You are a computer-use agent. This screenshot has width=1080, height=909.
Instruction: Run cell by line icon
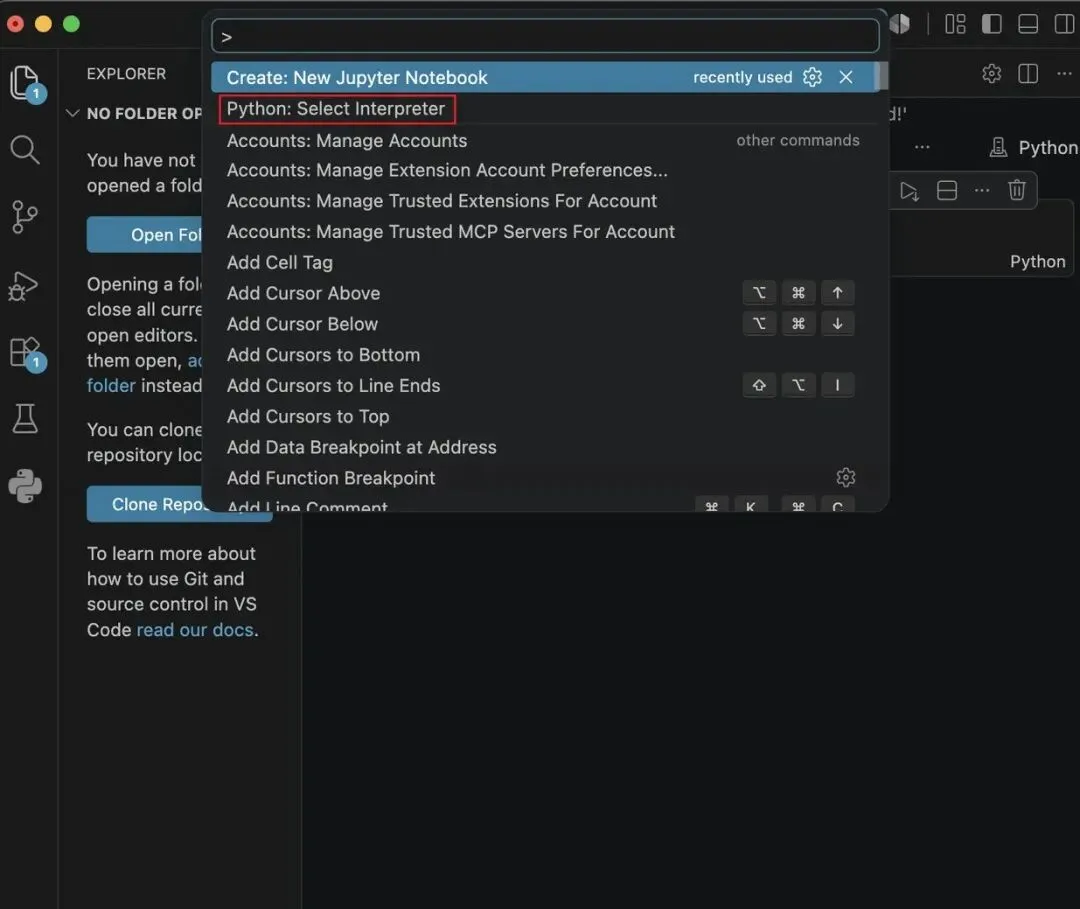(909, 191)
